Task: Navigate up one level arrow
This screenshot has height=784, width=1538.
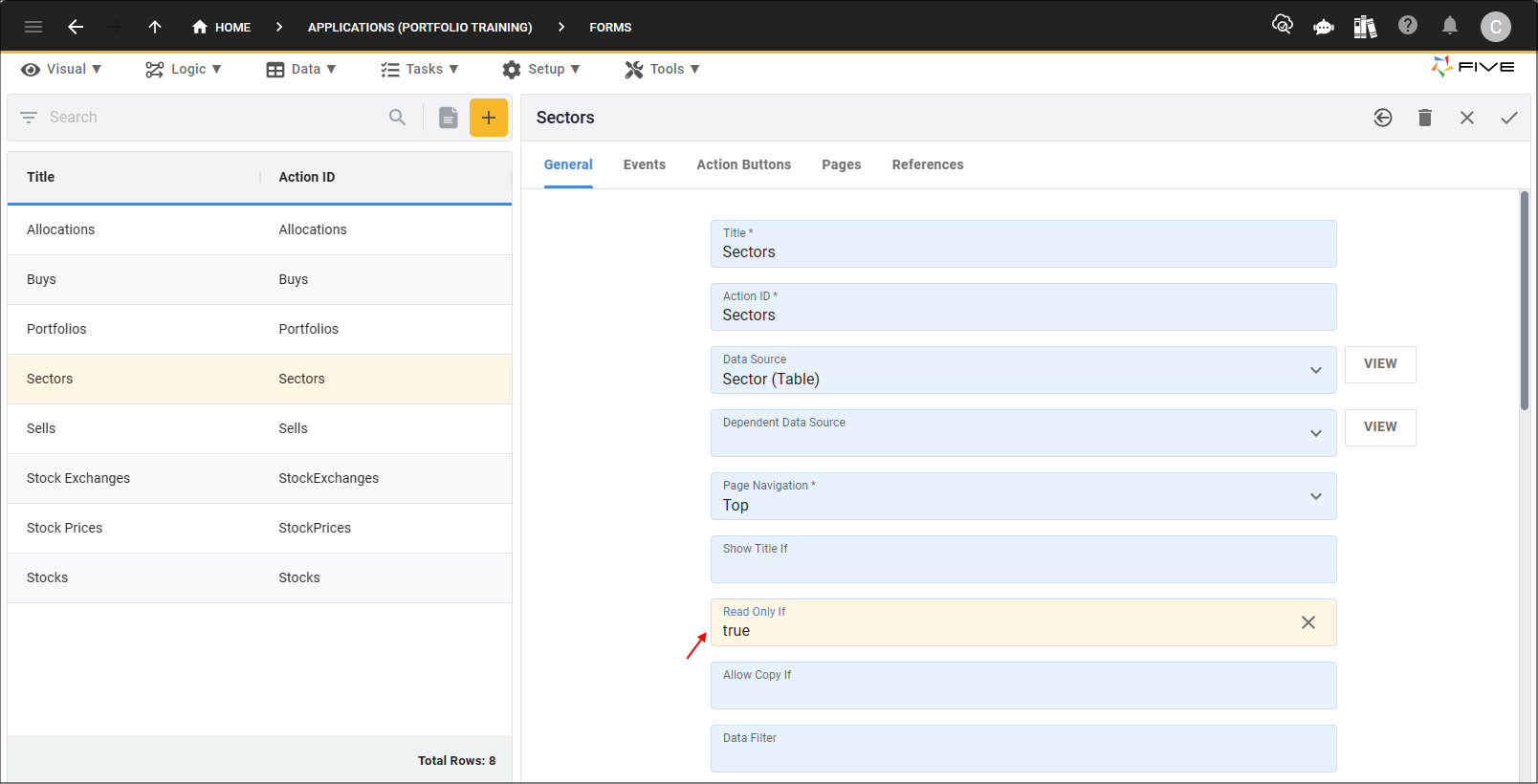Action: pyautogui.click(x=155, y=27)
